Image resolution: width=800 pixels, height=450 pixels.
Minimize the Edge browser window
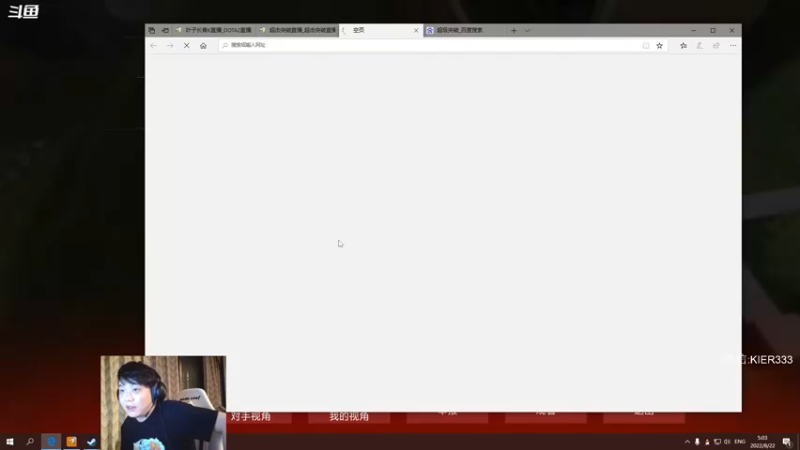(693, 31)
